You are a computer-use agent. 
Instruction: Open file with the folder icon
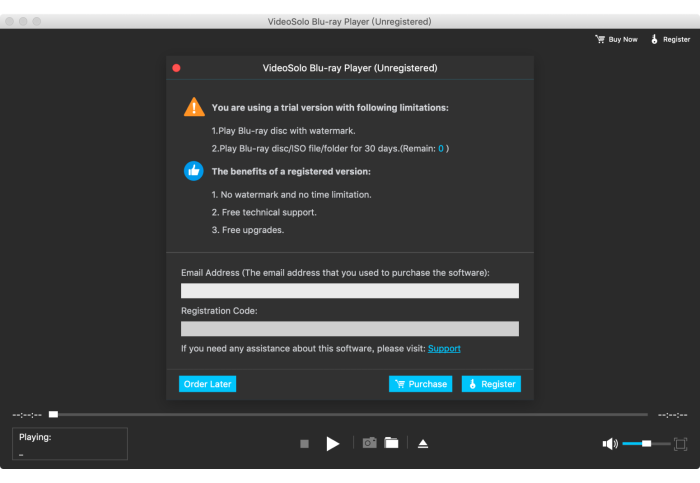pos(392,442)
